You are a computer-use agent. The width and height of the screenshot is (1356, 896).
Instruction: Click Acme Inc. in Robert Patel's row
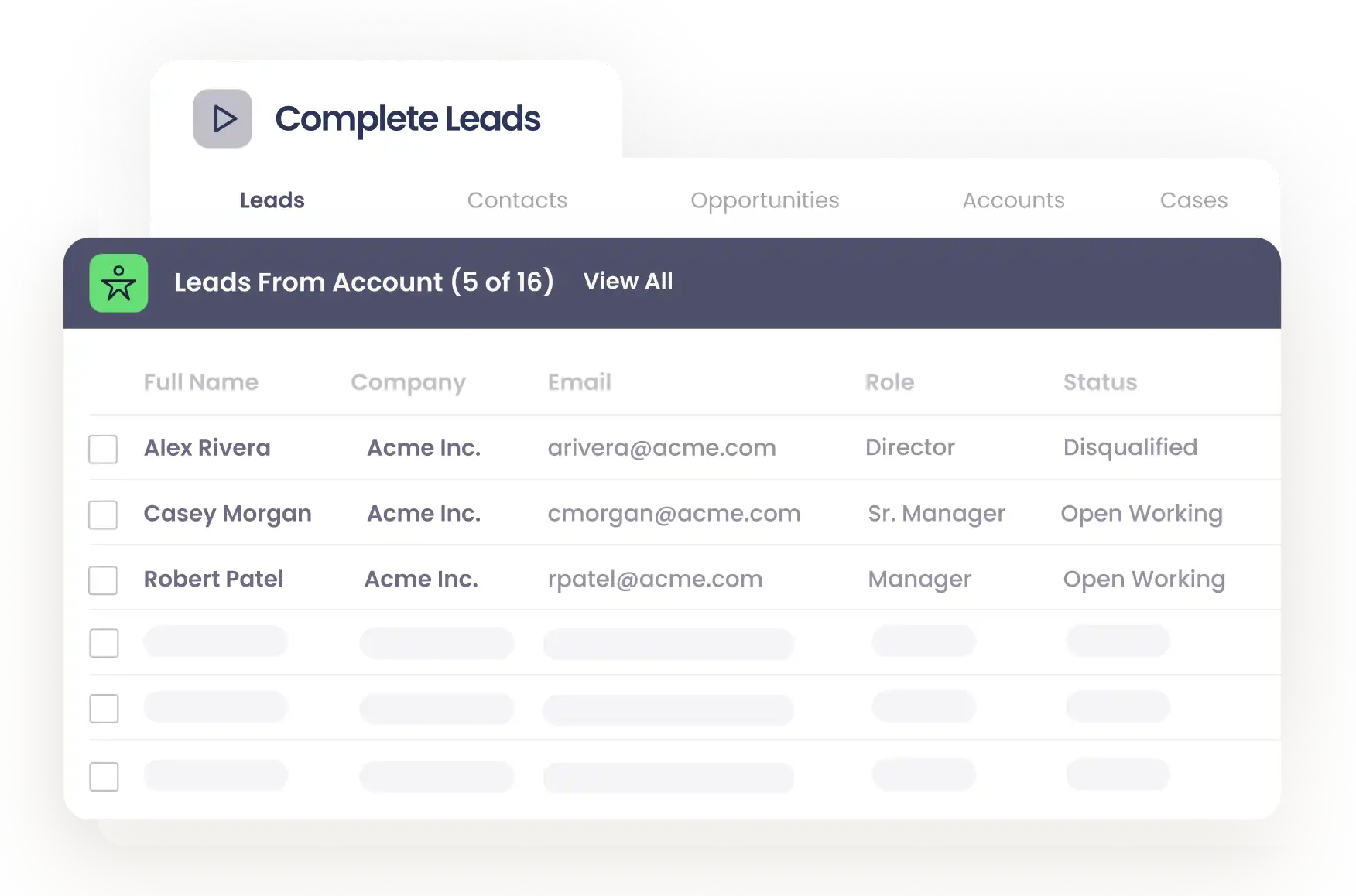421,580
